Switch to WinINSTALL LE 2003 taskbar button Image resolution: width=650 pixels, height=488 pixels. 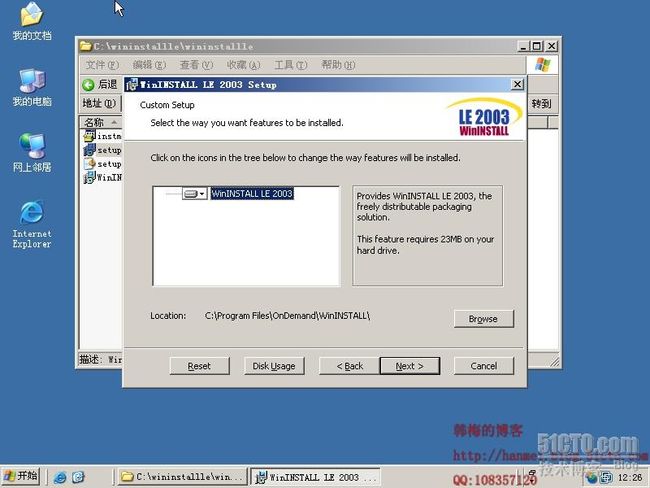[x=315, y=477]
